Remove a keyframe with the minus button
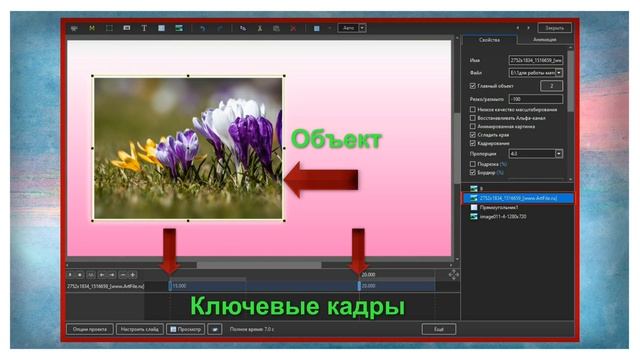The image size is (640, 360). click(123, 275)
